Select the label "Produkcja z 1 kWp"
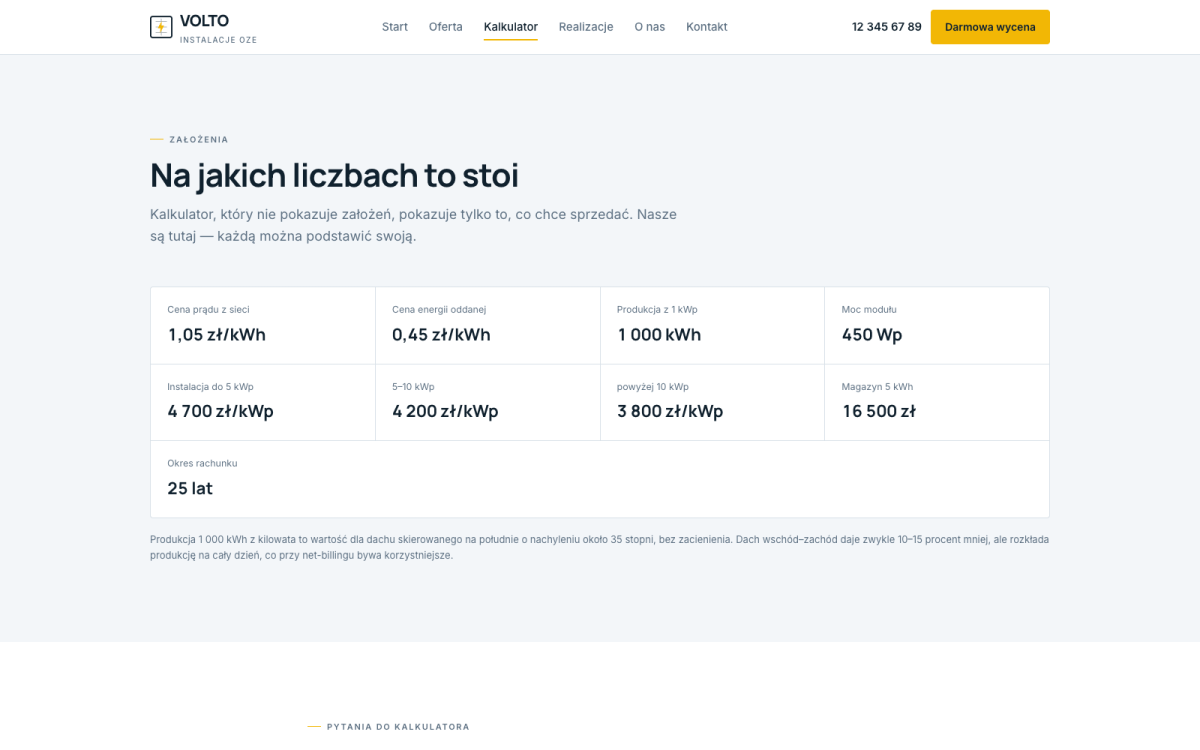Screen dimensions: 1200x750 [x=657, y=310]
